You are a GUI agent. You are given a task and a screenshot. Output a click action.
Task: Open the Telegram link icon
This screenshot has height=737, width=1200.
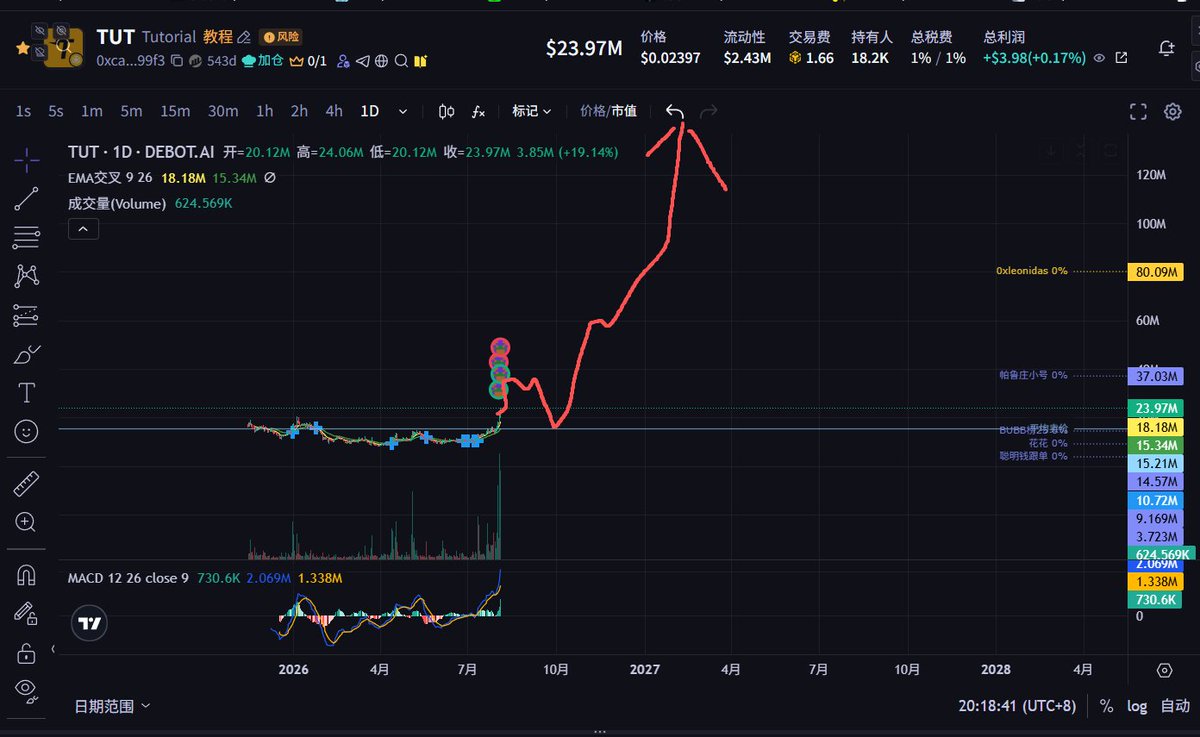362,61
